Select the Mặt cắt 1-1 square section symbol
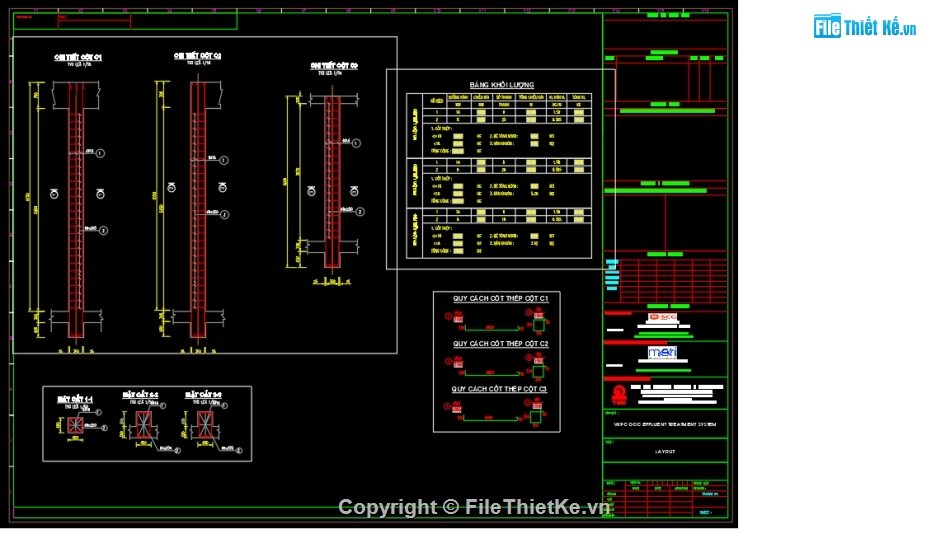Viewport: 950px width, 534px height. pyautogui.click(x=74, y=426)
